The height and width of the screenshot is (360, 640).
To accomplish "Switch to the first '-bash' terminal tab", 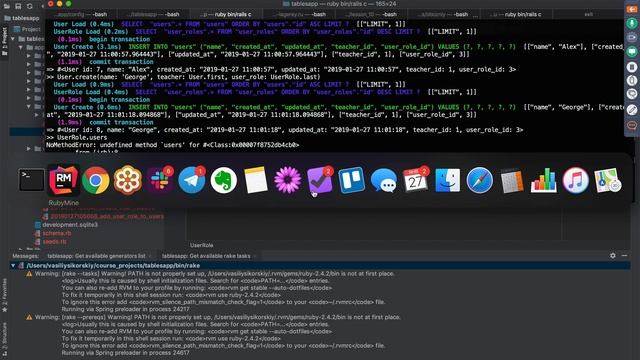I will (81, 14).
